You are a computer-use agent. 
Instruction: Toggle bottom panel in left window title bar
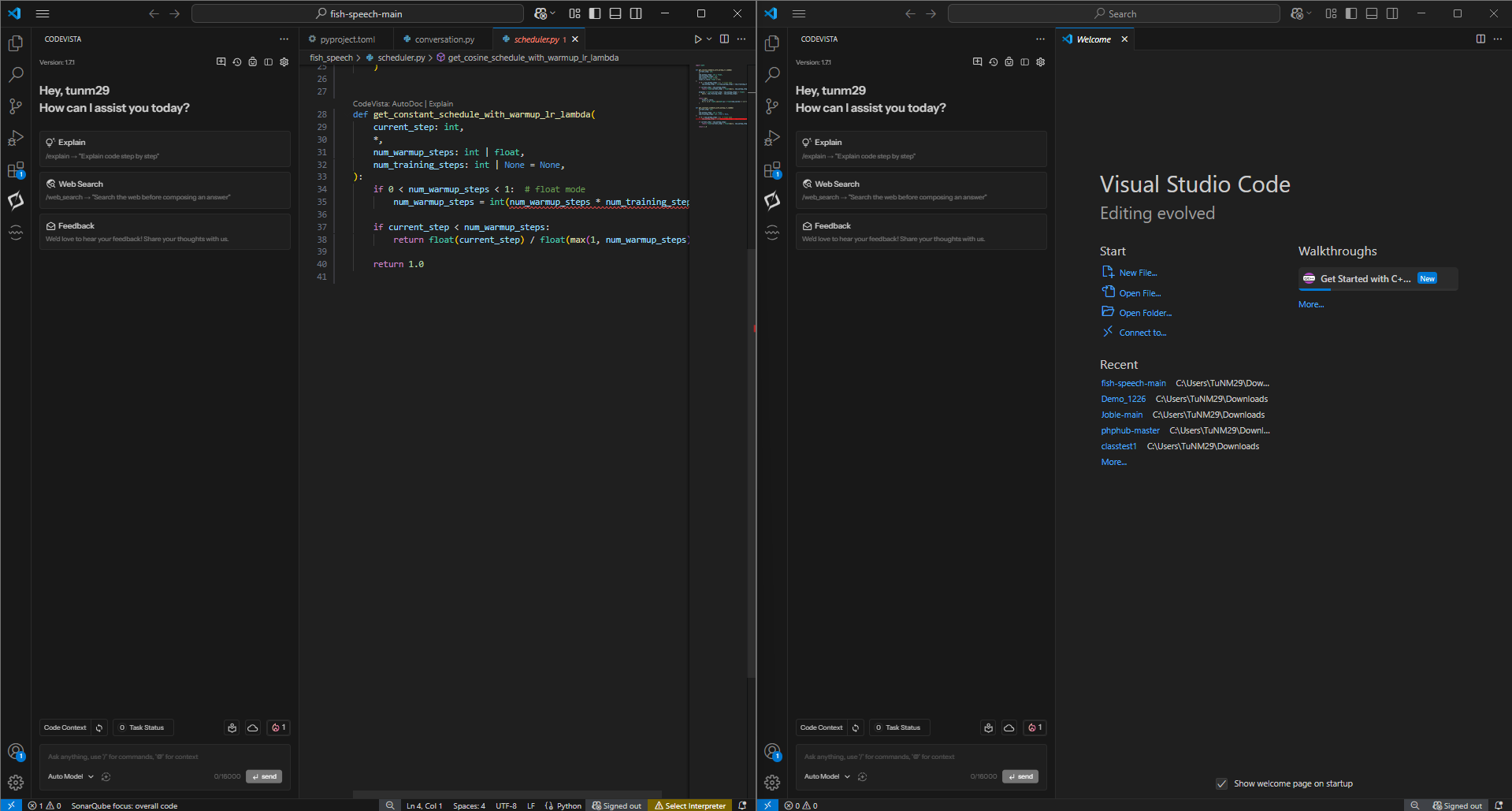click(615, 13)
